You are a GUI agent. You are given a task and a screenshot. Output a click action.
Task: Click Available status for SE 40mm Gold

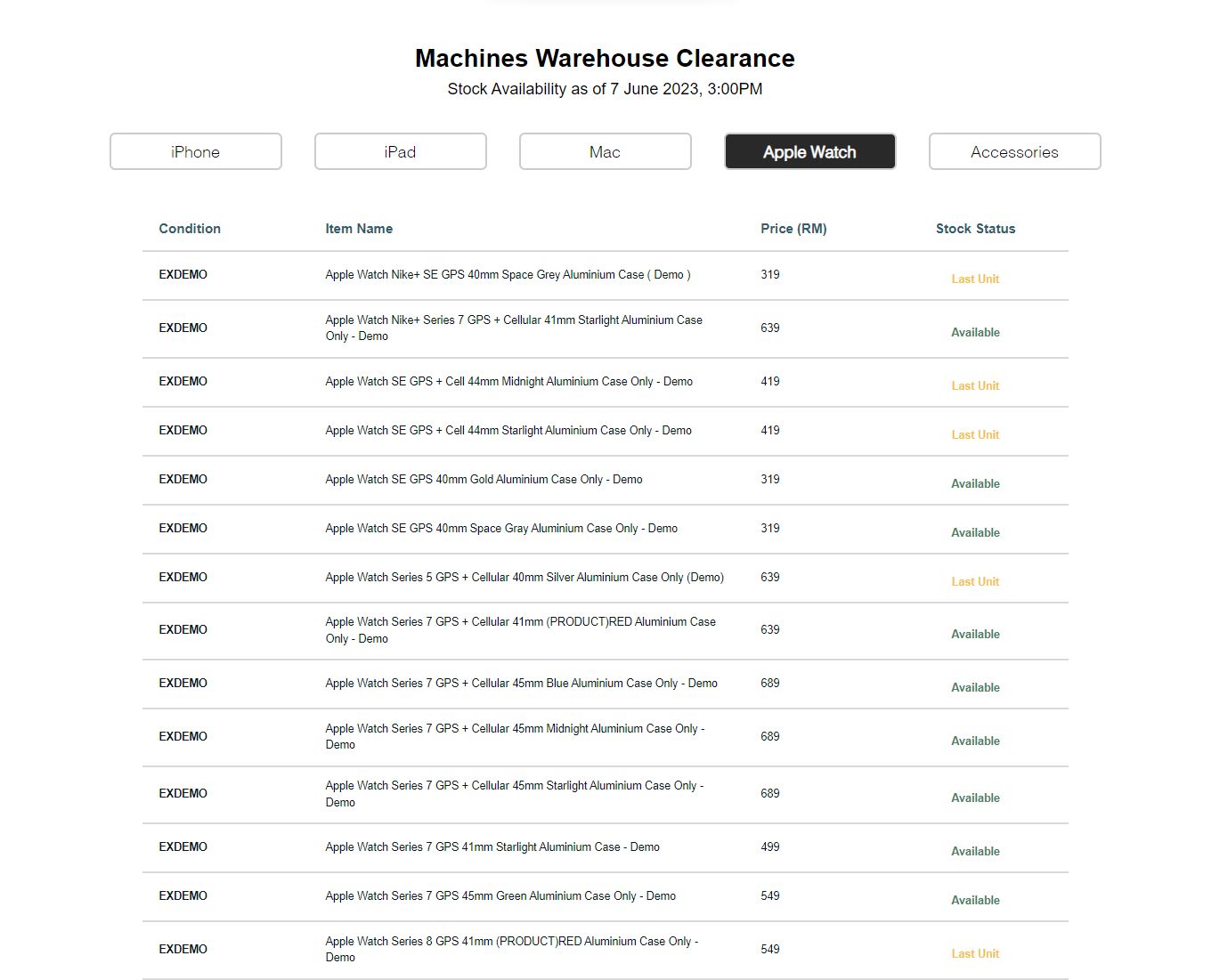click(x=975, y=483)
